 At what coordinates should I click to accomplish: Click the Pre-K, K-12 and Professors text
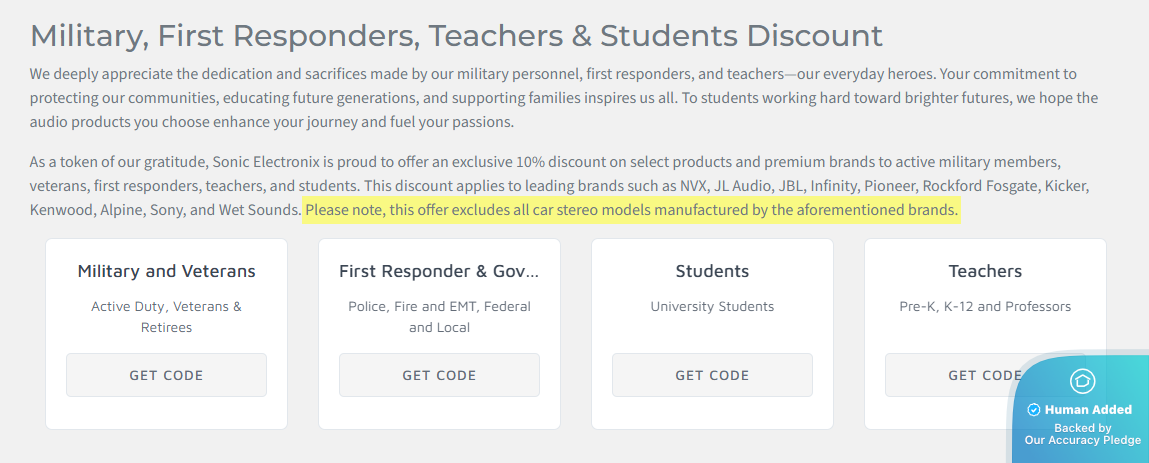pos(985,306)
